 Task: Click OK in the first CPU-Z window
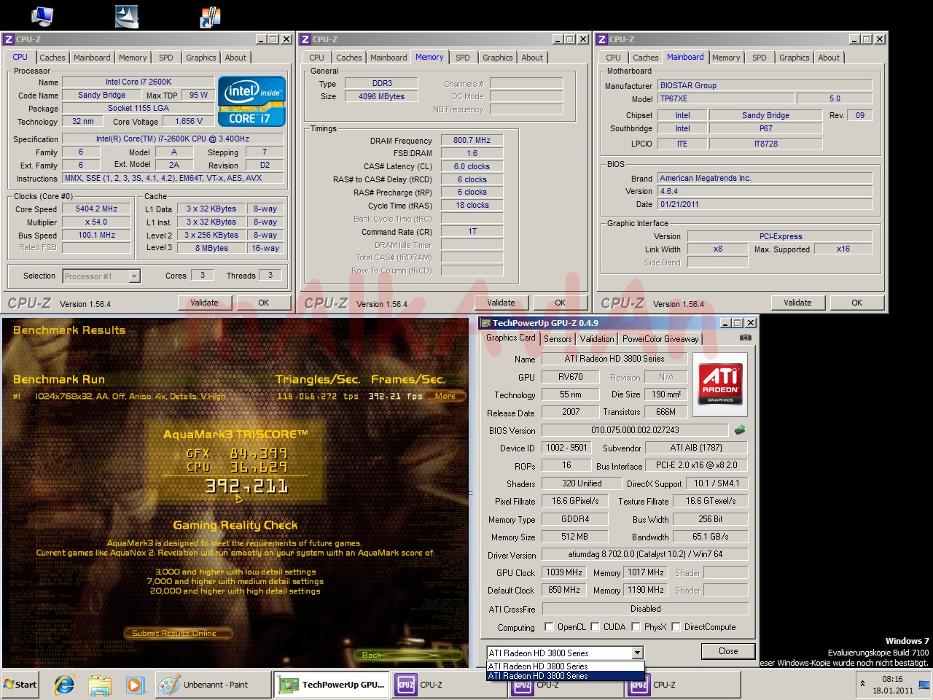pyautogui.click(x=264, y=303)
